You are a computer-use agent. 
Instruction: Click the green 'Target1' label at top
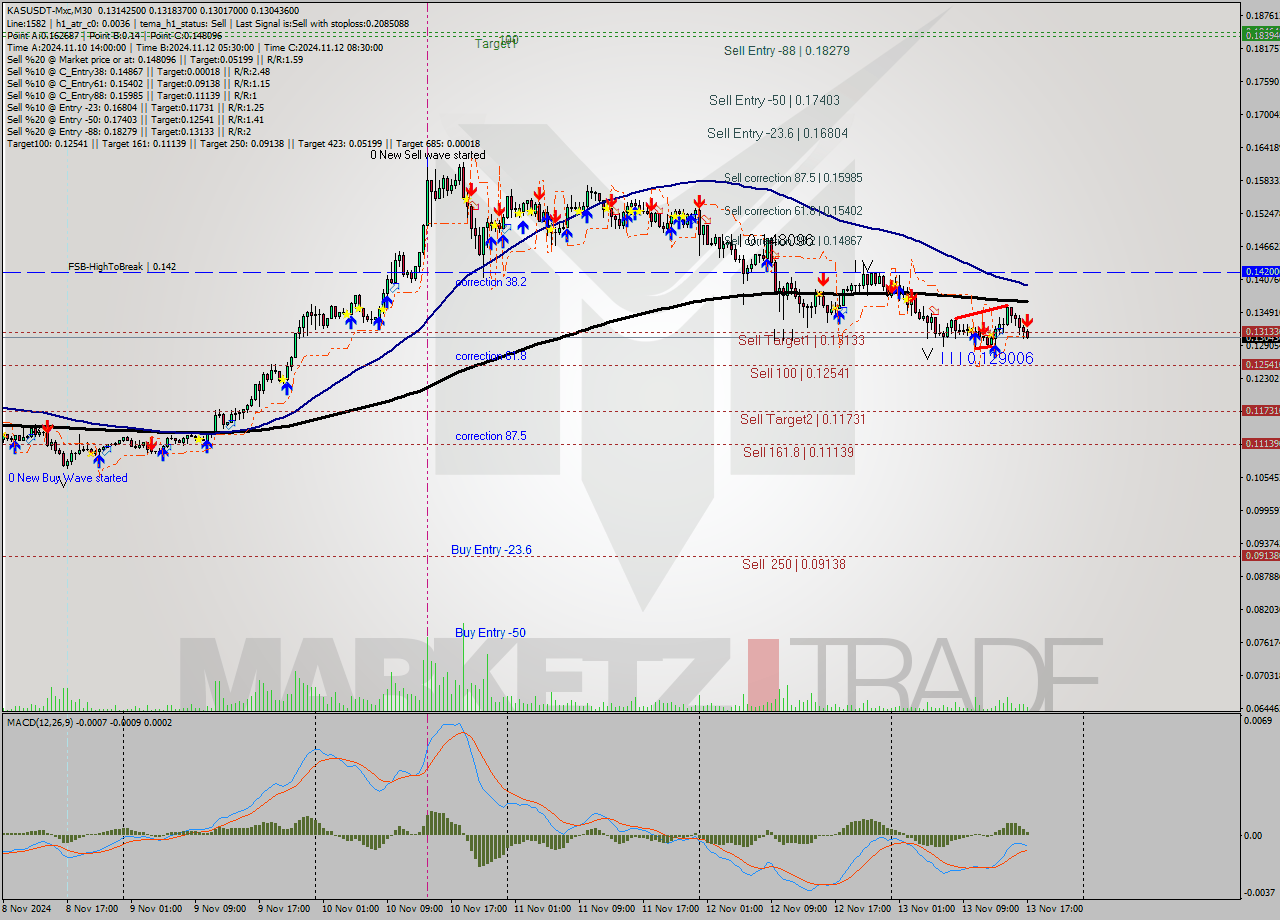pos(495,44)
